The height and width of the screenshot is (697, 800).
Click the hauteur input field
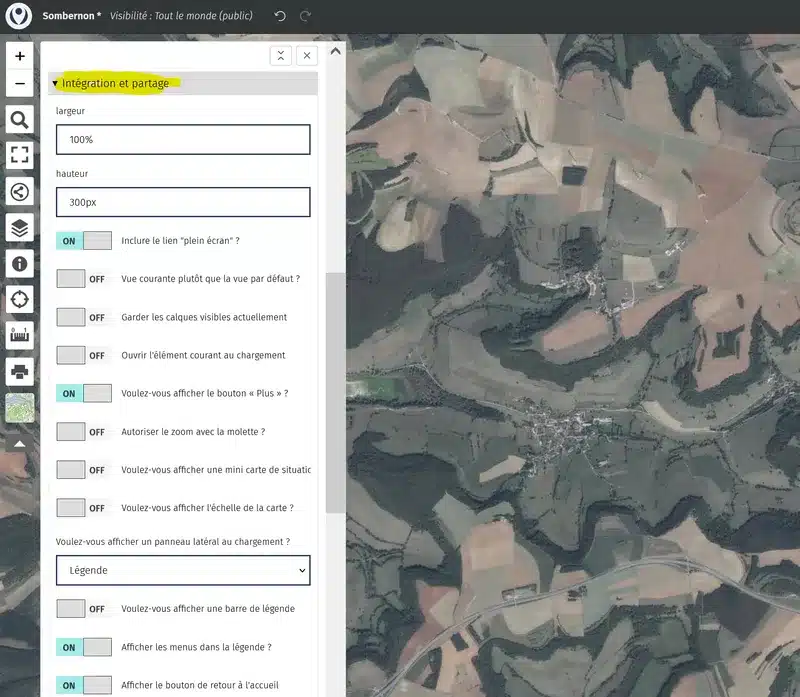[x=183, y=202]
